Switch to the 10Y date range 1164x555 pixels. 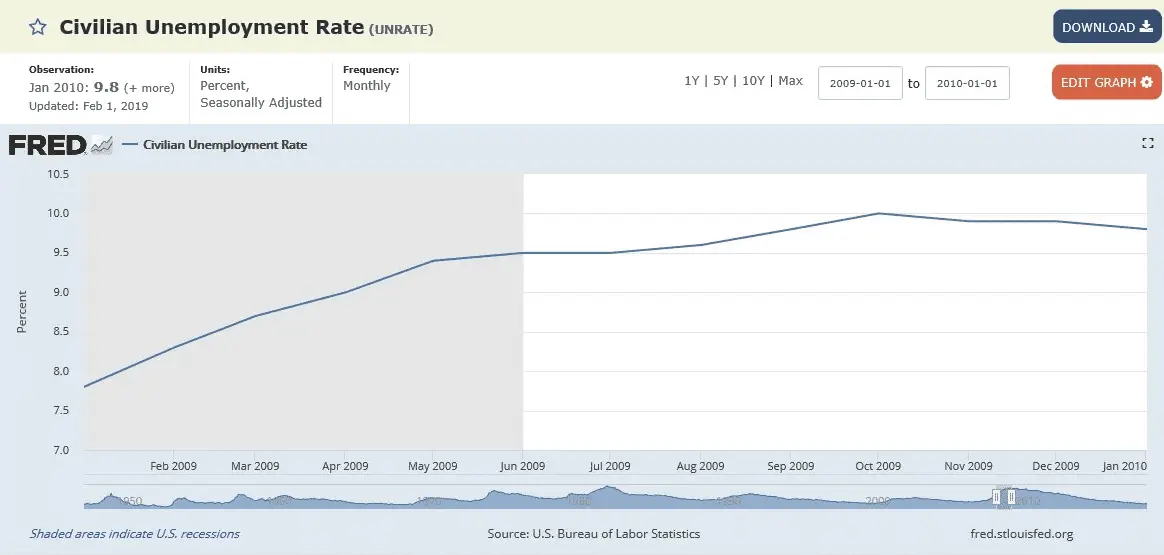coord(752,81)
